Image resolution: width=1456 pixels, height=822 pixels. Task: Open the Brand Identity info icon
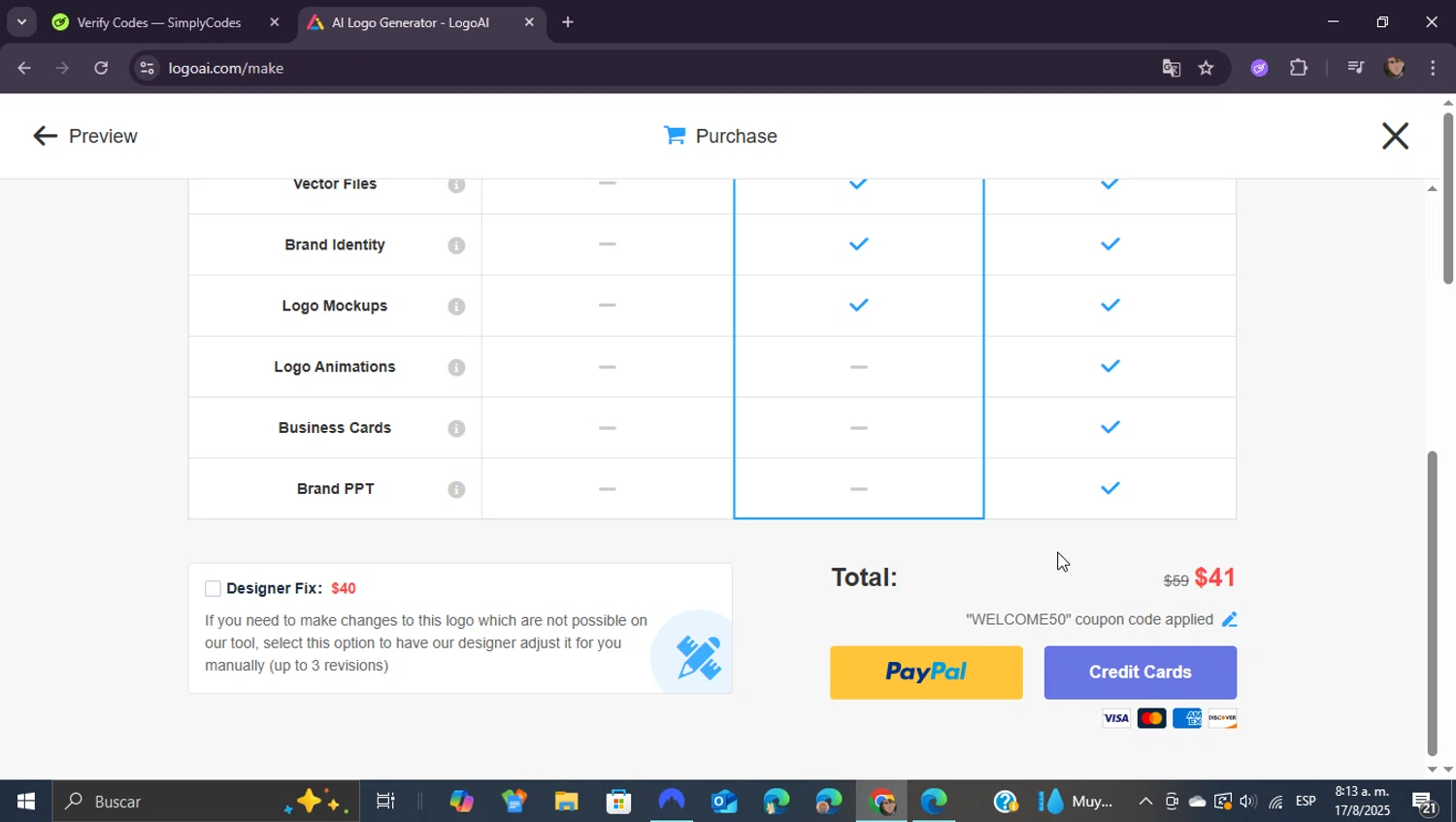tap(456, 246)
